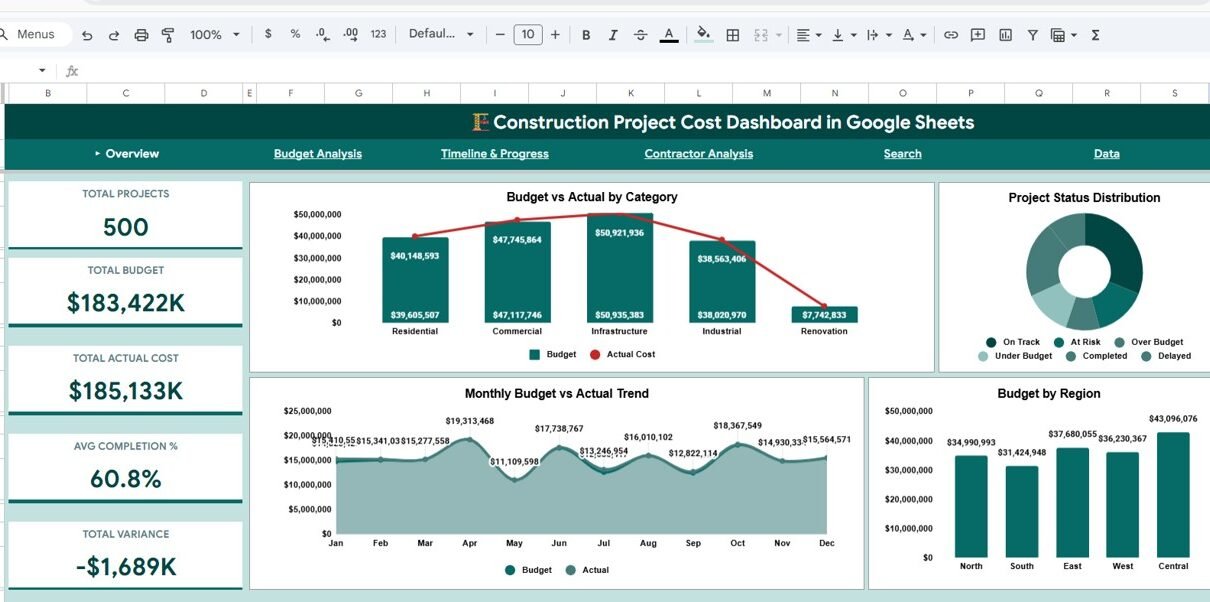1210x602 pixels.
Task: Toggle bold formatting
Action: [x=586, y=35]
